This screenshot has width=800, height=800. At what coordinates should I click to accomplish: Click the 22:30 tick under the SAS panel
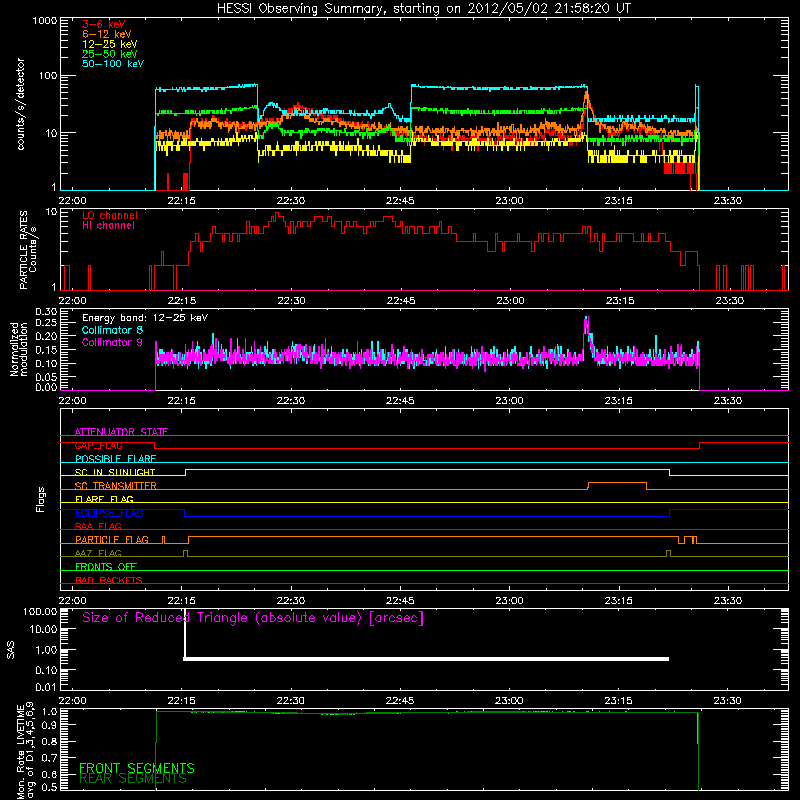click(x=291, y=701)
